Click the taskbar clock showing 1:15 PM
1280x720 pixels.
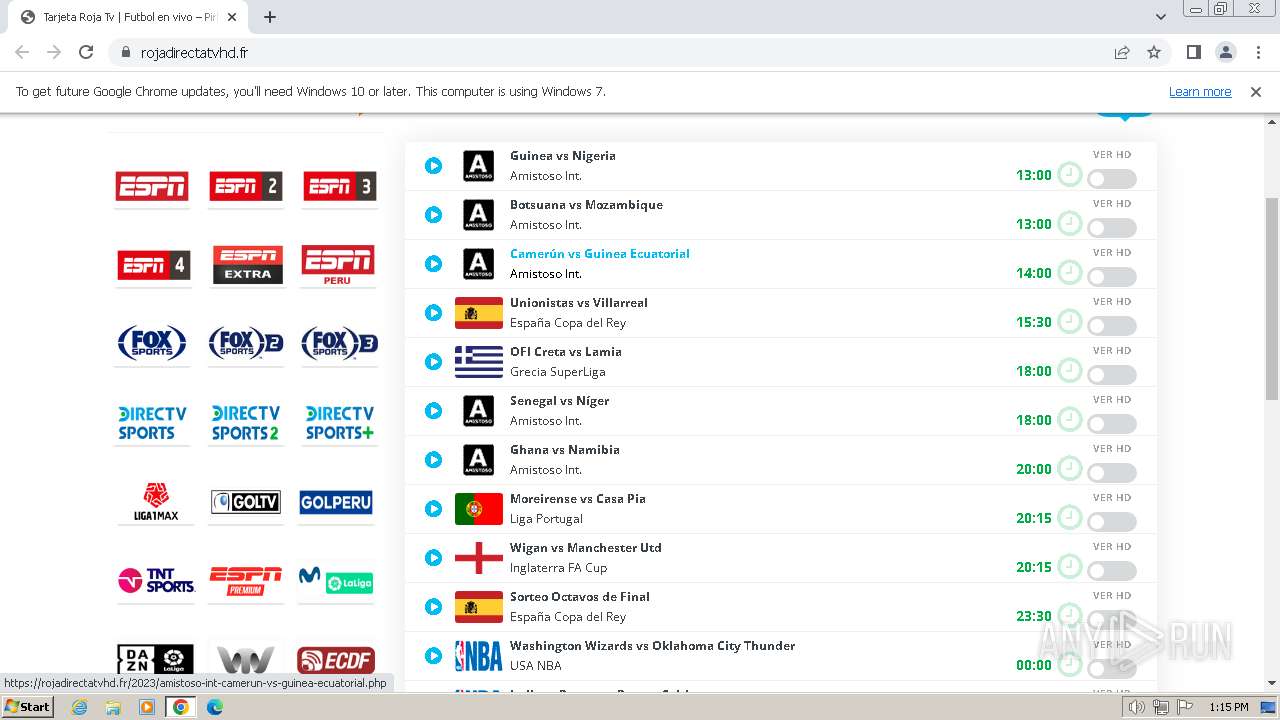(x=1229, y=707)
